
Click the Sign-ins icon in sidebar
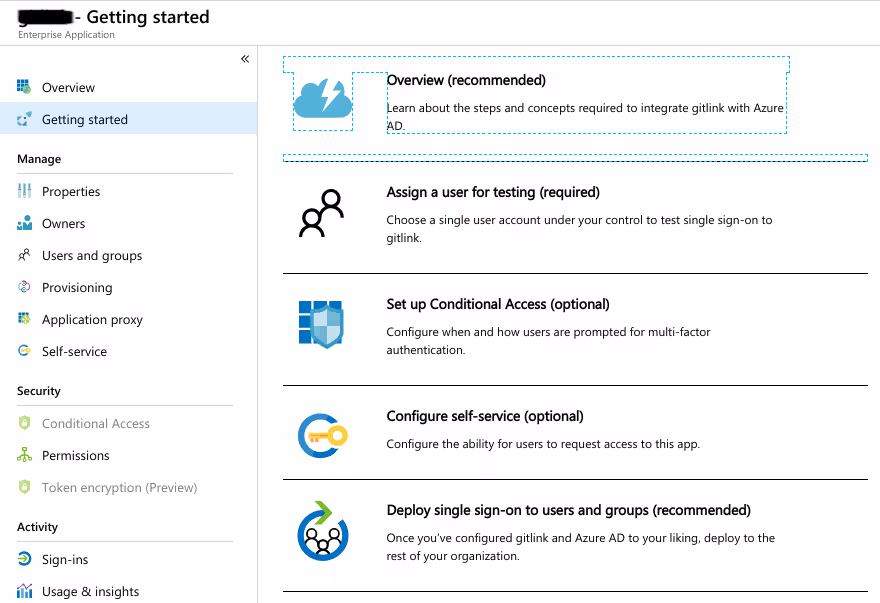[x=25, y=560]
